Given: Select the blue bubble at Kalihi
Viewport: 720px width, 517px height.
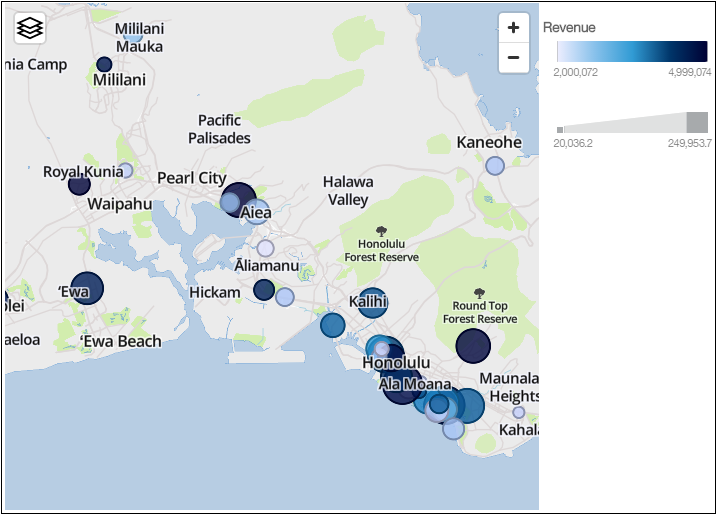Looking at the screenshot, I should tap(372, 304).
